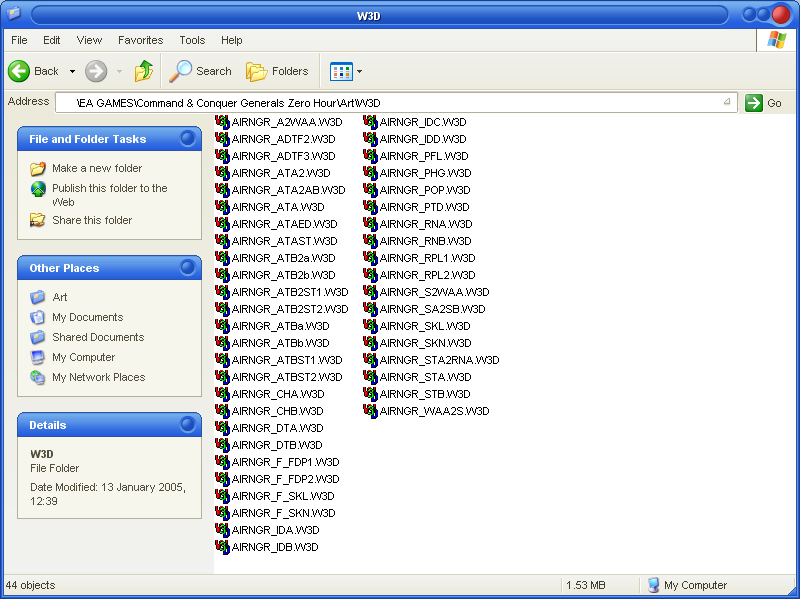Open the Forward history dropdown arrow

pos(119,71)
